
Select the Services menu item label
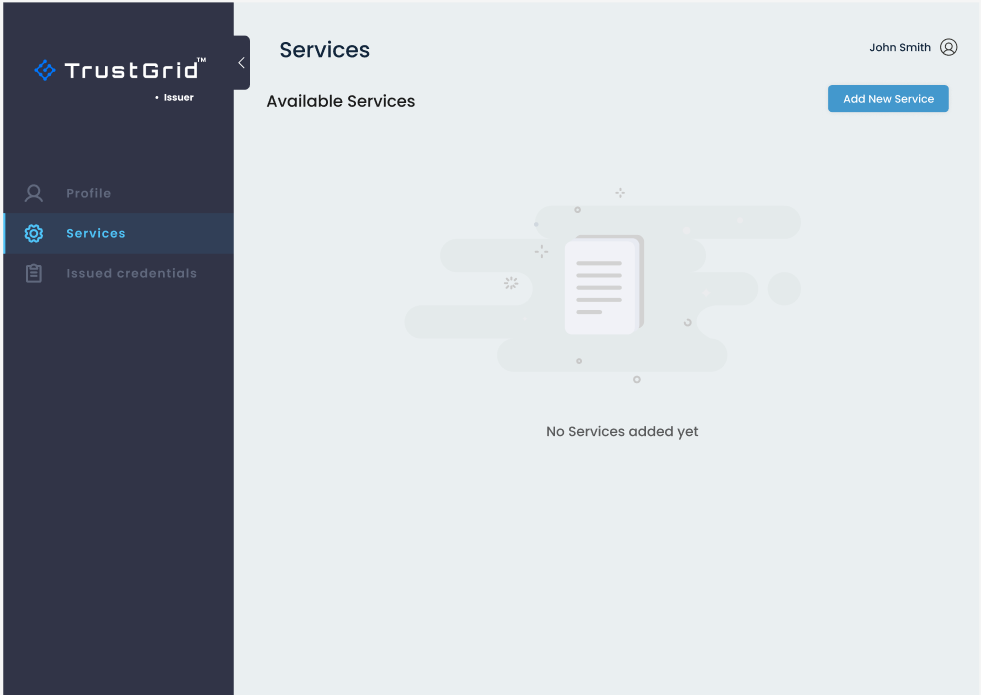pyautogui.click(x=96, y=233)
